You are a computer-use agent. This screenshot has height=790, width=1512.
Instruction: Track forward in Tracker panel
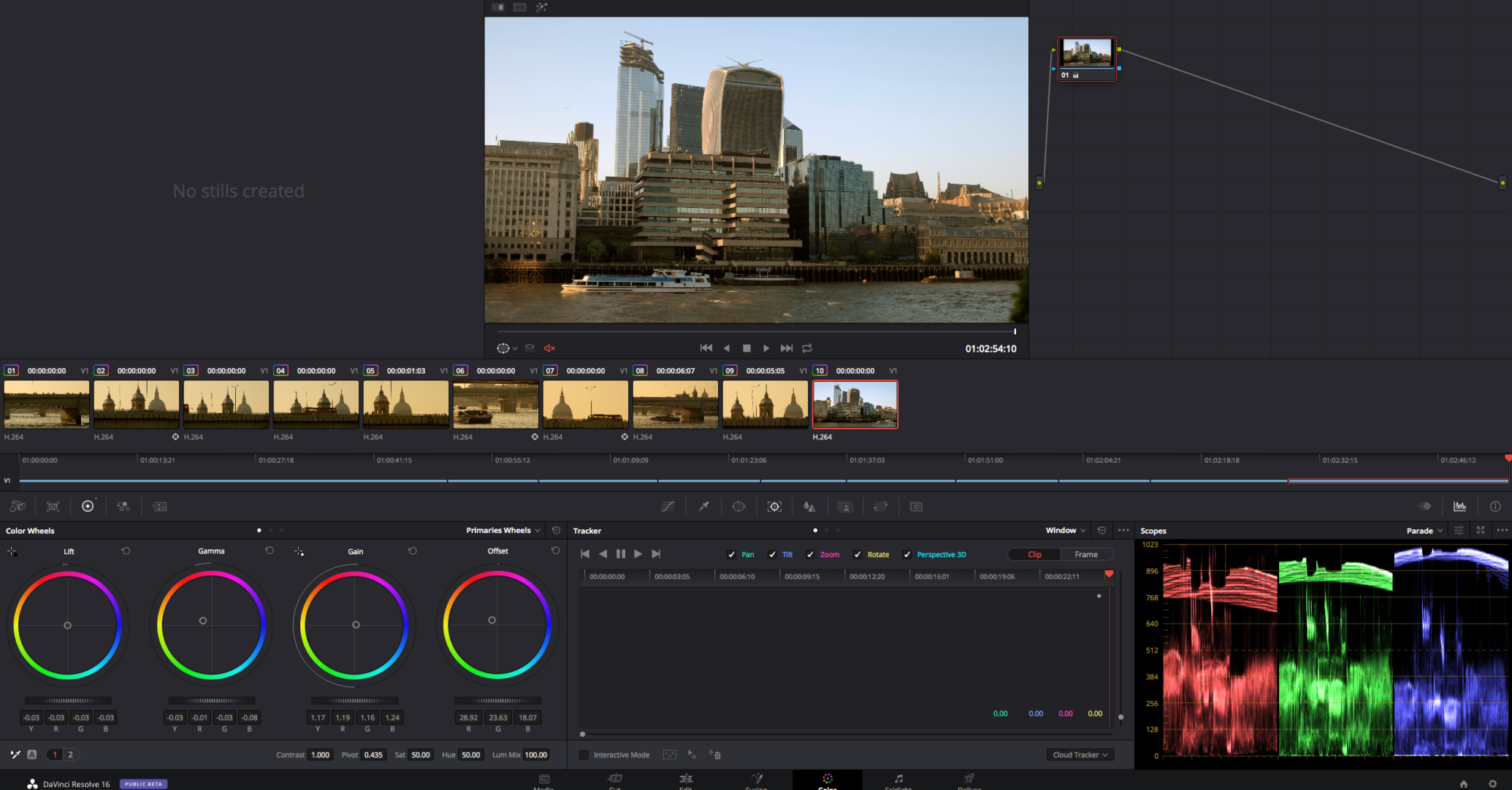coord(638,554)
